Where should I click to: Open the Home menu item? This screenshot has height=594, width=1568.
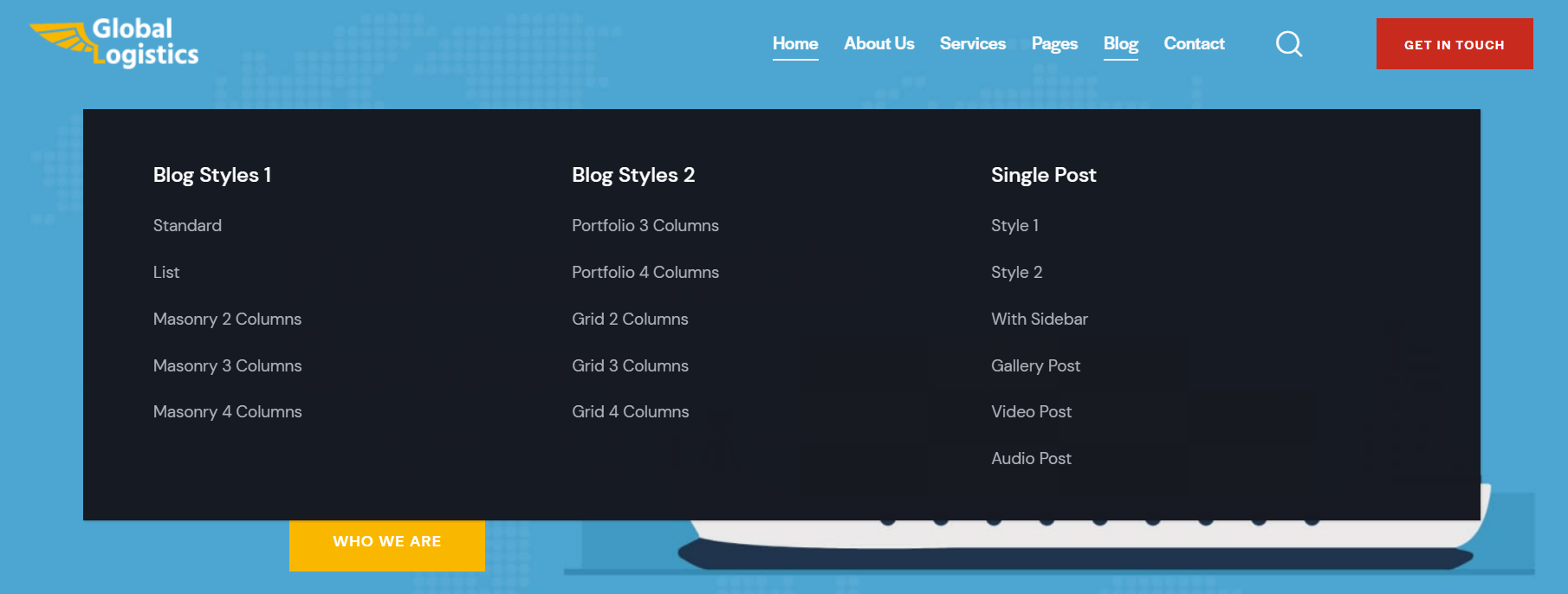point(794,44)
